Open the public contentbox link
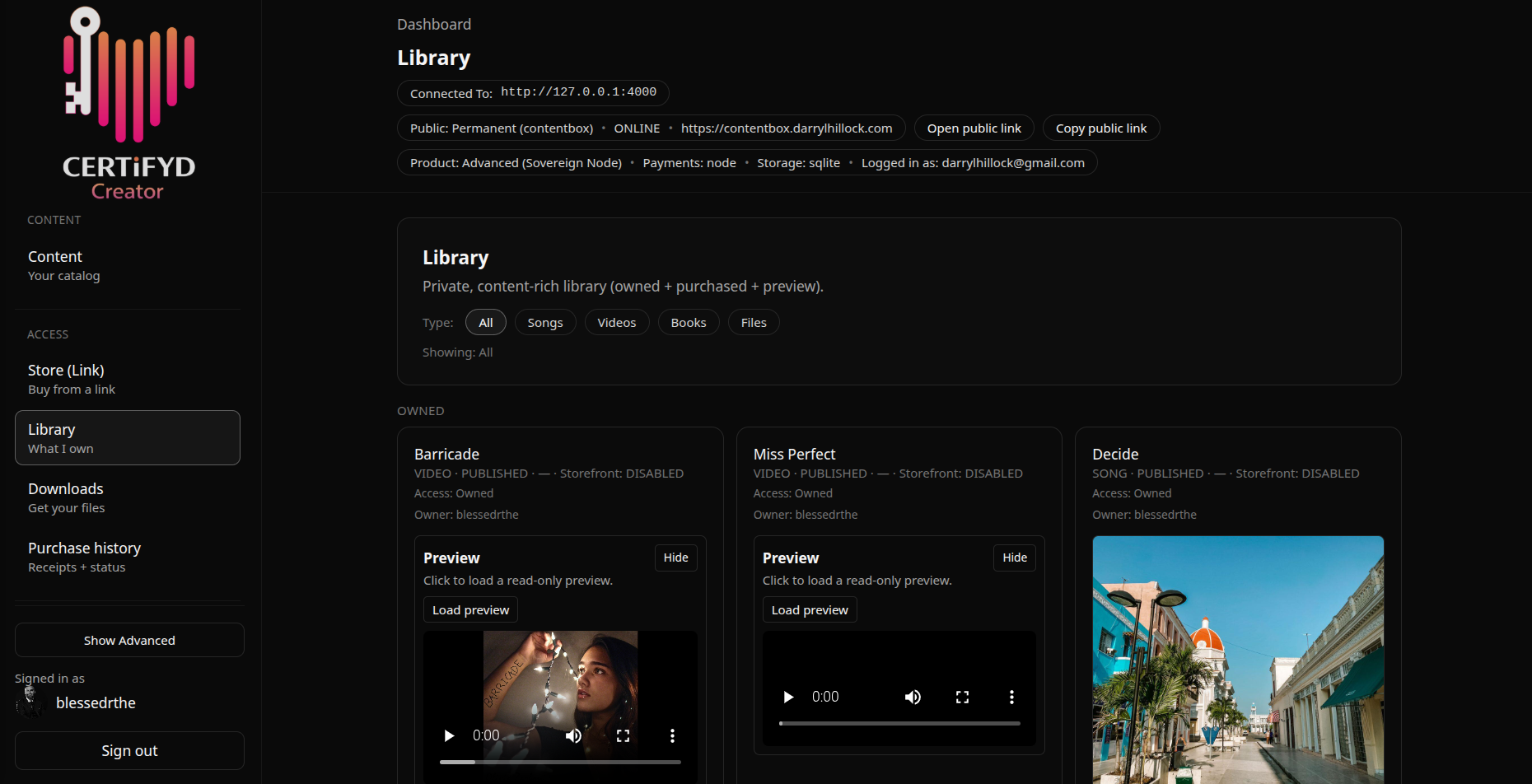 974,128
